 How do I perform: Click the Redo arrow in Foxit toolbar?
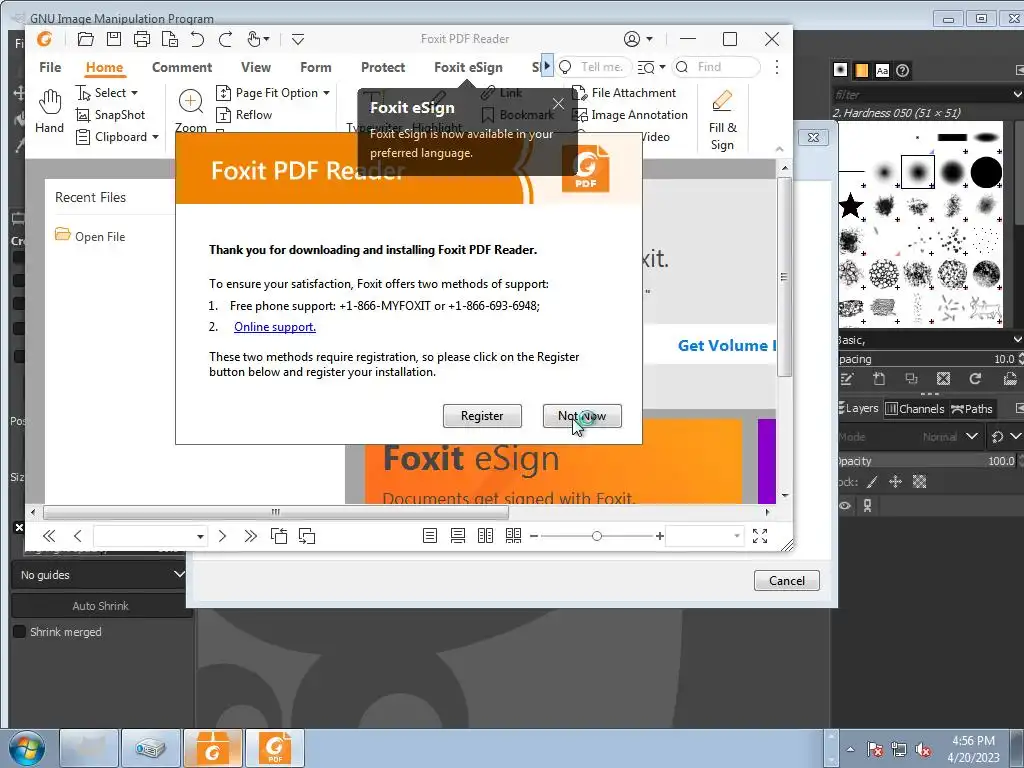[225, 39]
